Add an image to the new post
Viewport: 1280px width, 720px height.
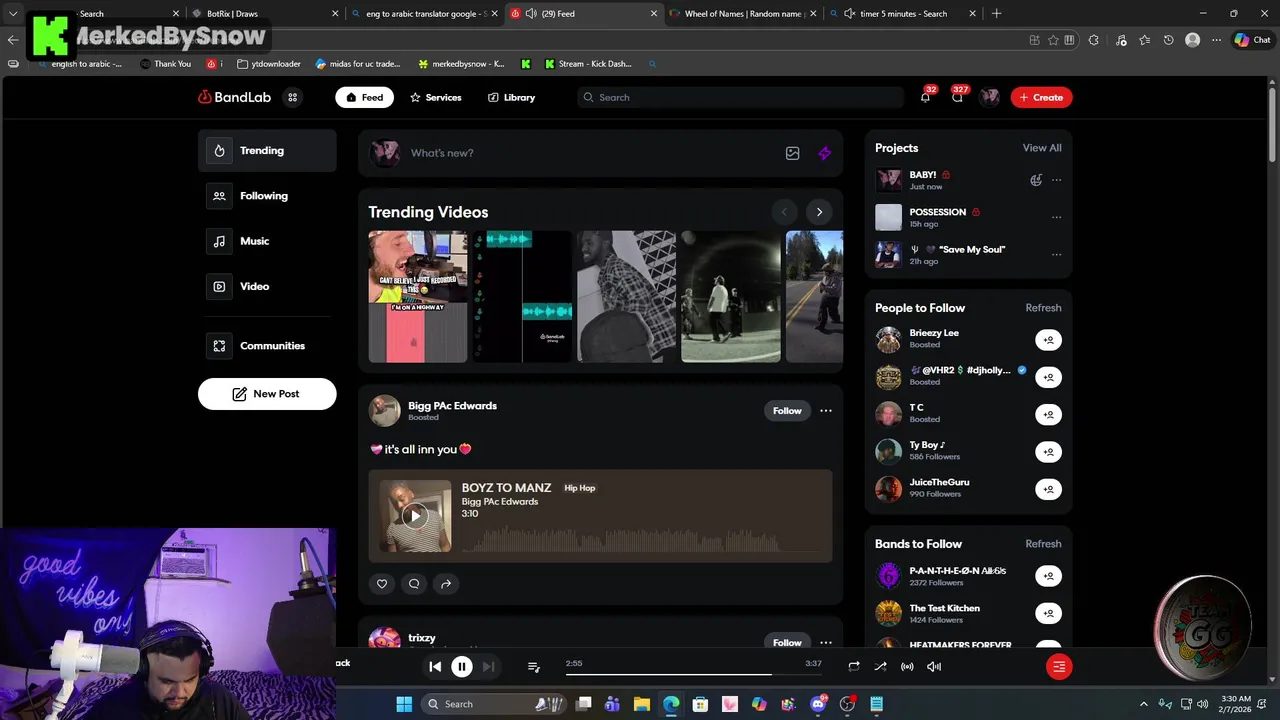[792, 153]
